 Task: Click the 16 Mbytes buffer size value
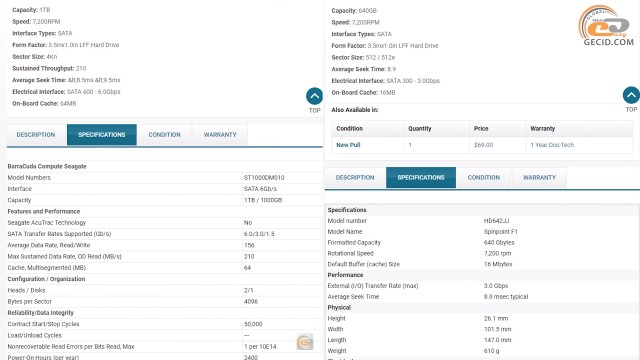[498, 264]
